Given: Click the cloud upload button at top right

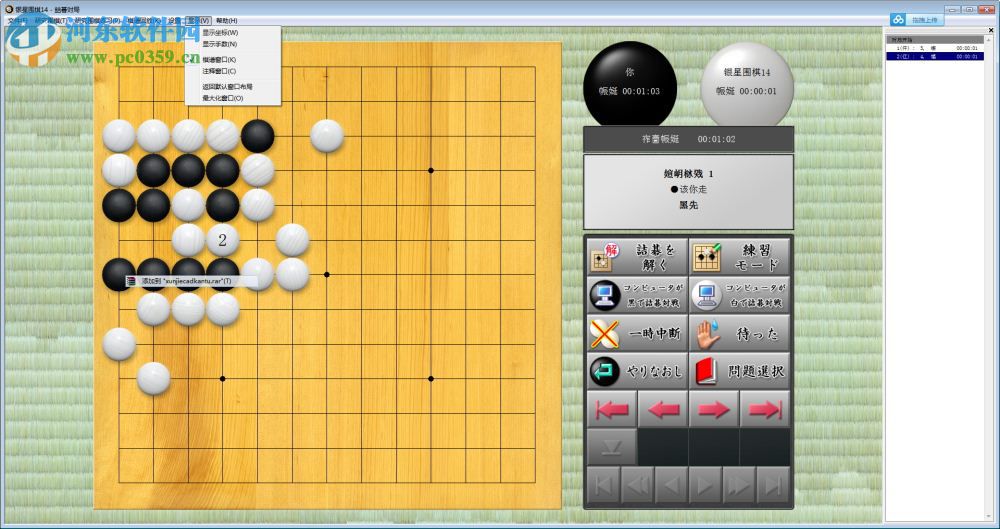Looking at the screenshot, I should pos(924,20).
